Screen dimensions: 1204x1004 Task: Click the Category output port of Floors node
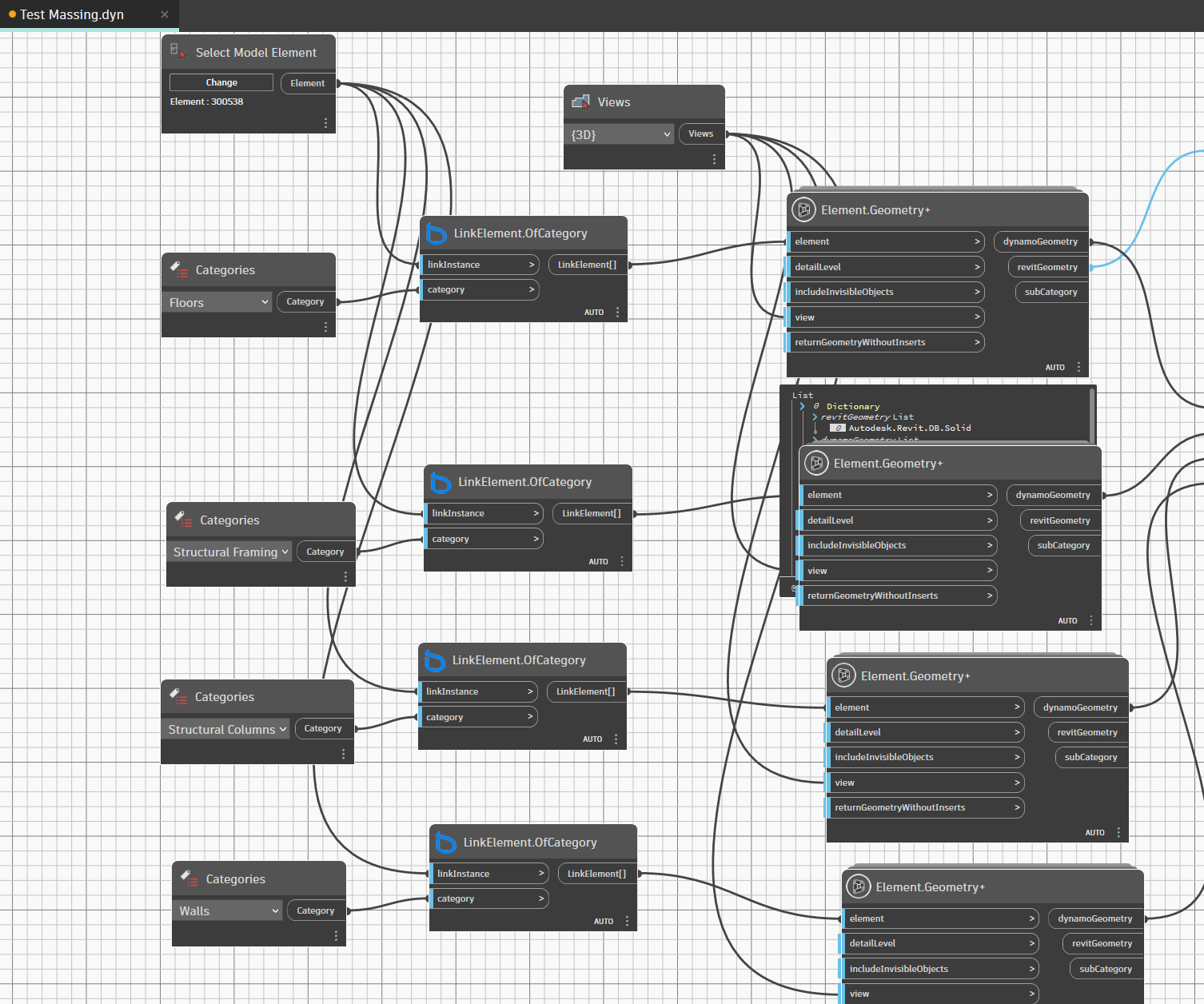(305, 301)
